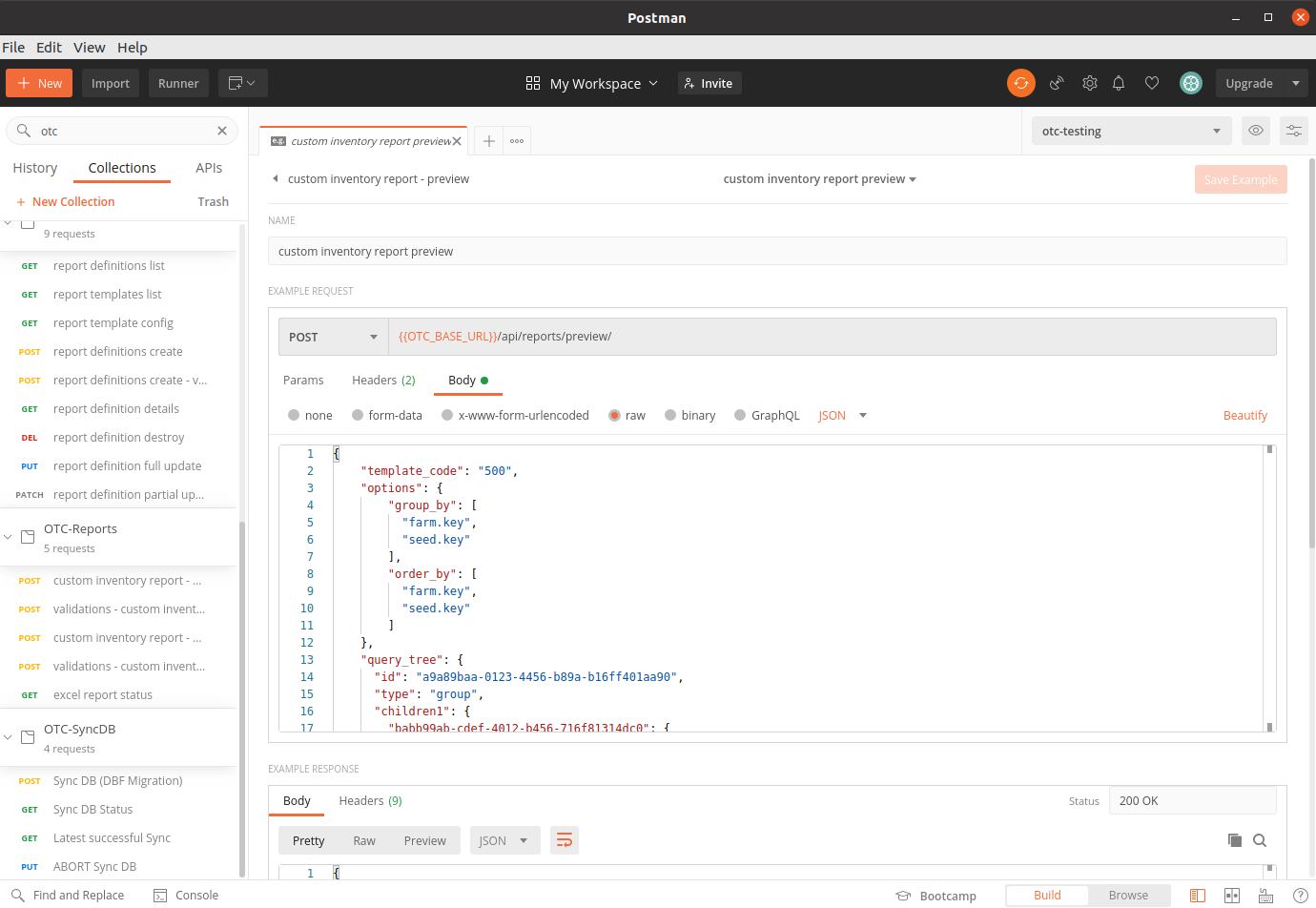Screen dimensions: 1316x908
Task: Click the capture requests satellite icon
Action: (x=1057, y=83)
